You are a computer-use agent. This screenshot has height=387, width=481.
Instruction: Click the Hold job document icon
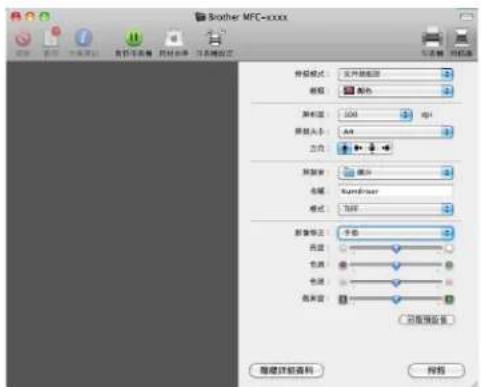click(x=52, y=38)
